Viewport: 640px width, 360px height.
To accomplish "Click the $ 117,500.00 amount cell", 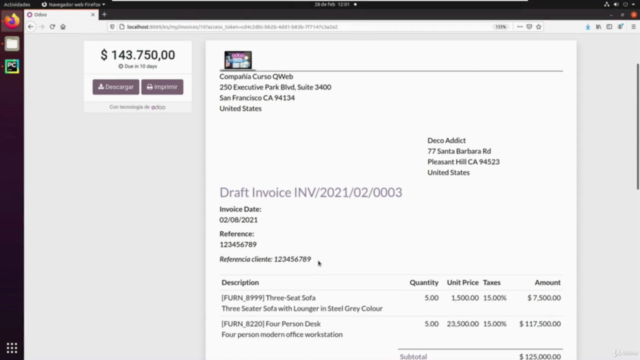I will click(x=540, y=324).
